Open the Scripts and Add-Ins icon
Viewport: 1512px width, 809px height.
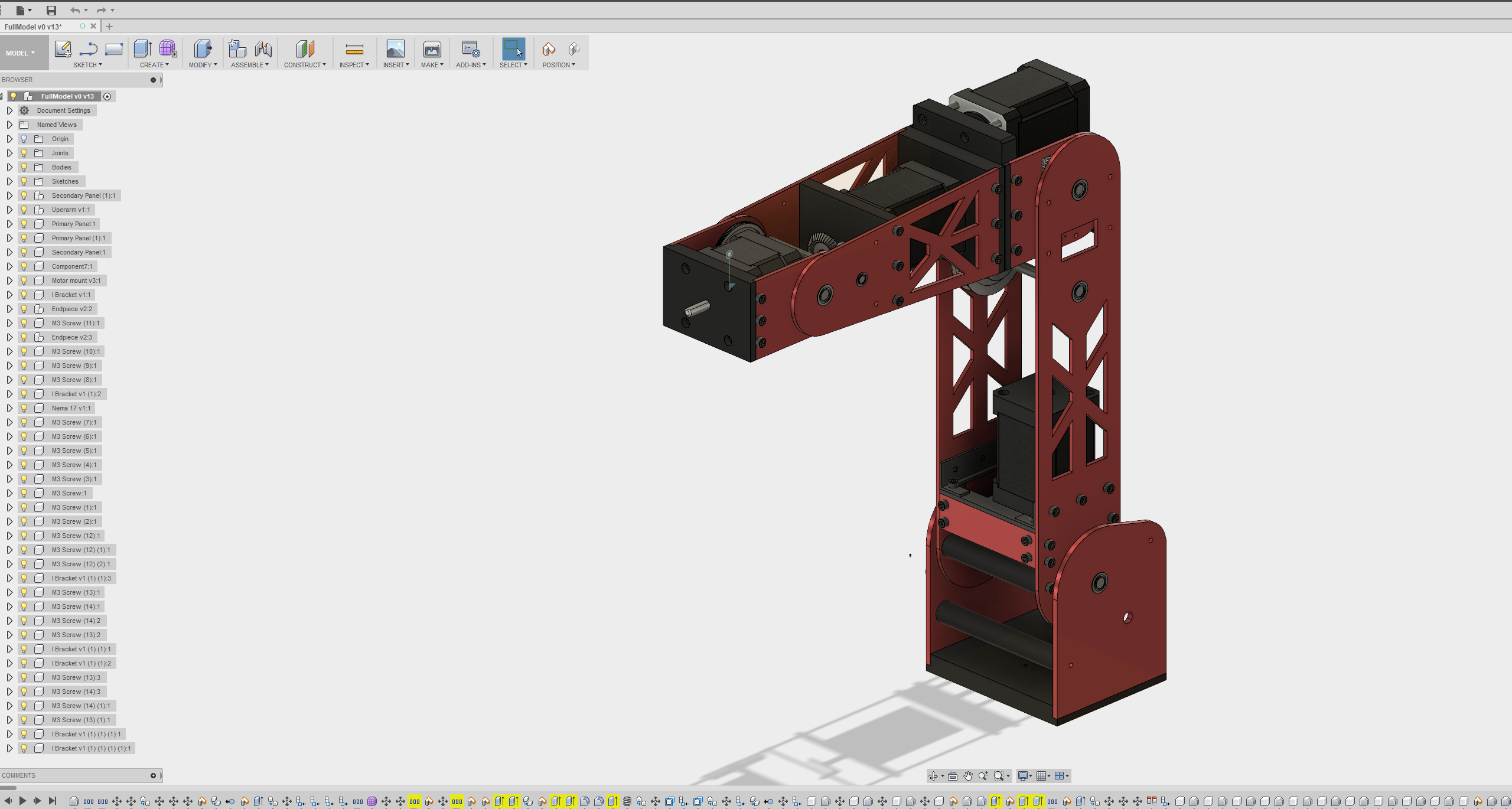[471, 50]
